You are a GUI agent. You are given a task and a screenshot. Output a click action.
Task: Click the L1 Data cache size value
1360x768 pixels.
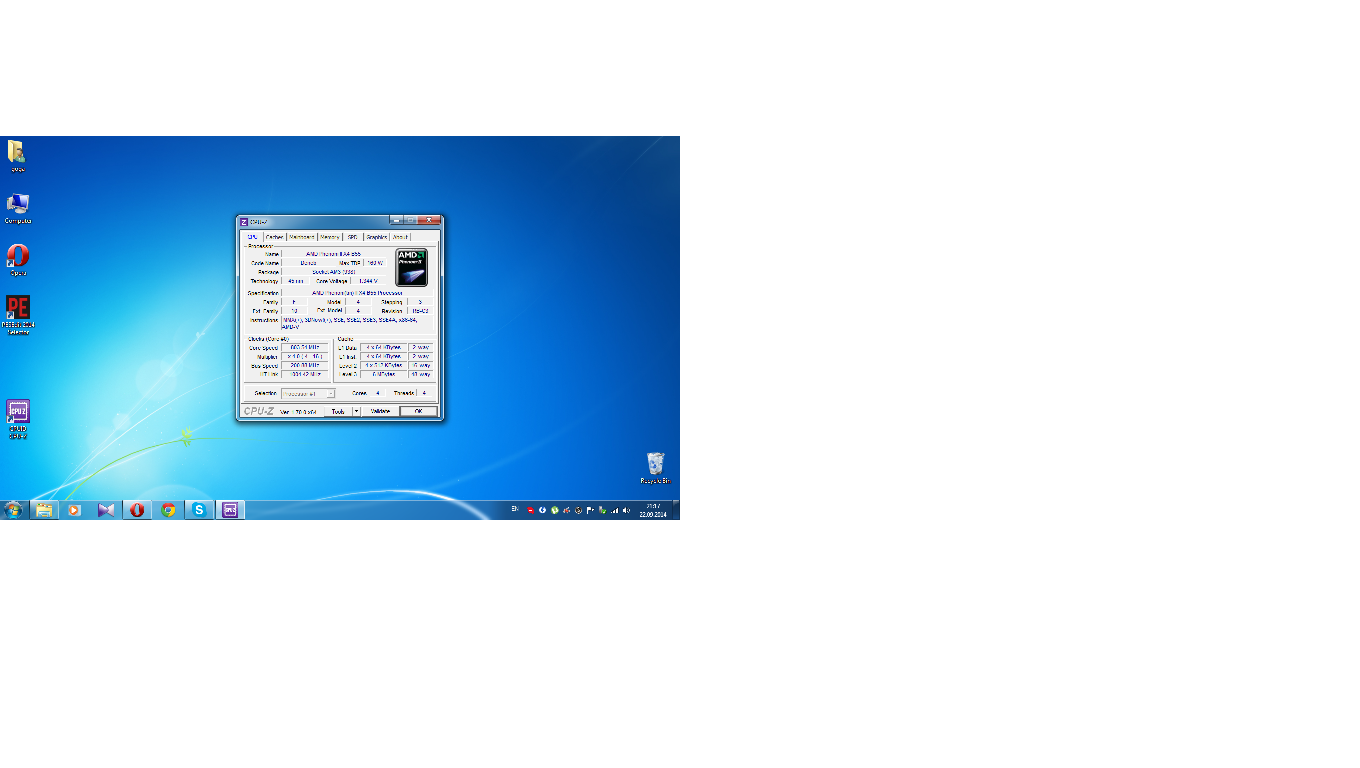pos(383,347)
